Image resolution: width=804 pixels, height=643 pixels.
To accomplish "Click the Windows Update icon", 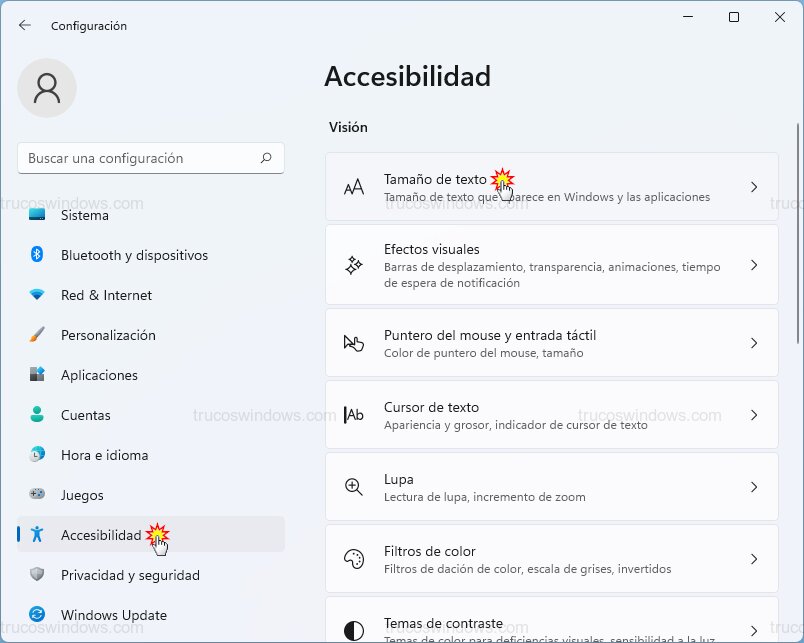I will coord(34,614).
